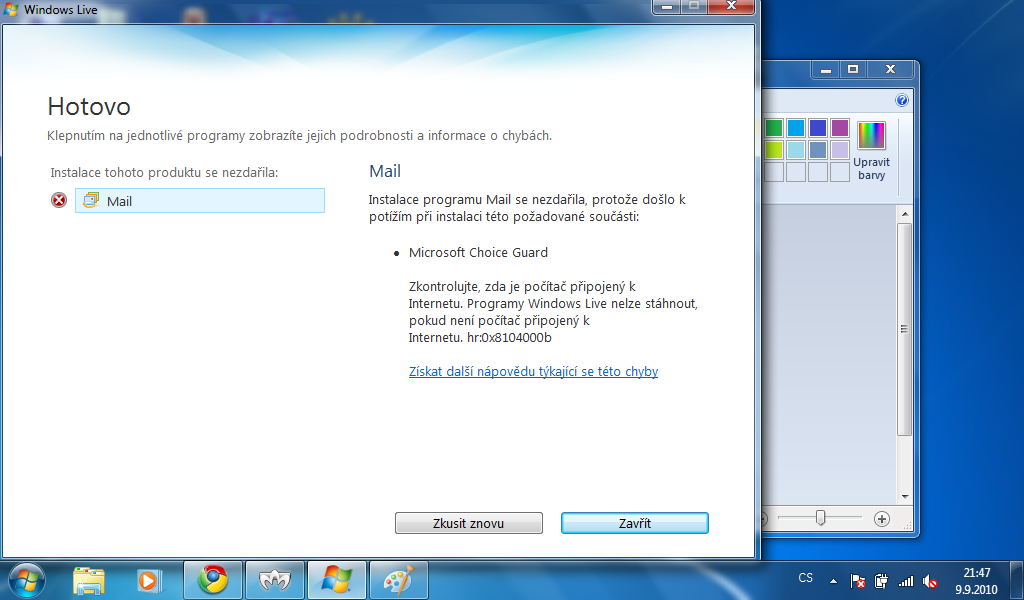
Task: Minimize the Paint window
Action: tap(826, 69)
